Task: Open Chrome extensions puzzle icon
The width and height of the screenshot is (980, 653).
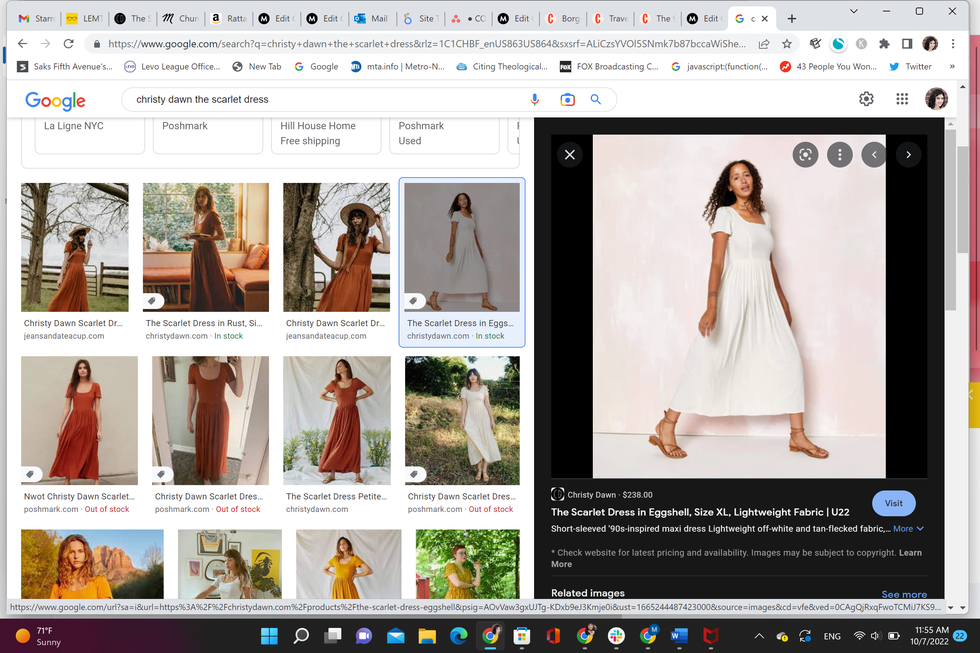Action: click(884, 44)
